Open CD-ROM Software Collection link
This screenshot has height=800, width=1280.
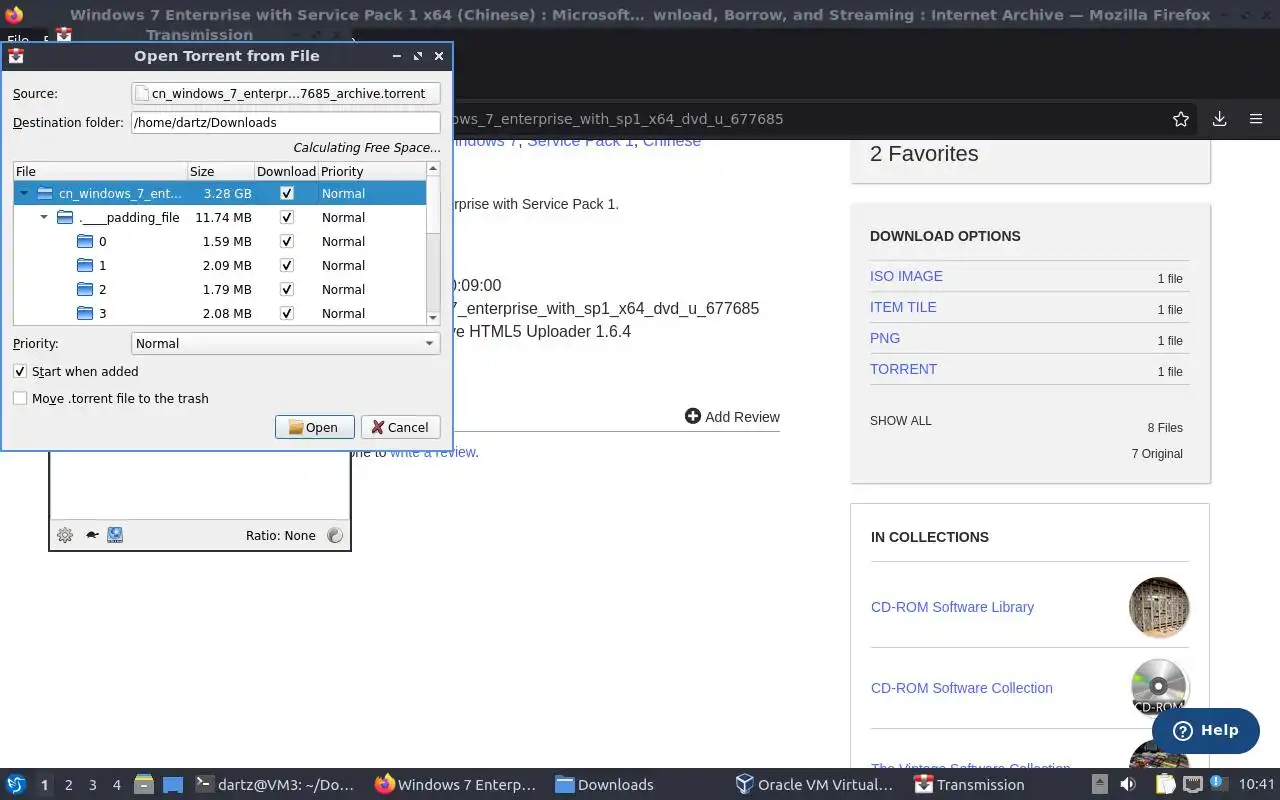tap(962, 688)
